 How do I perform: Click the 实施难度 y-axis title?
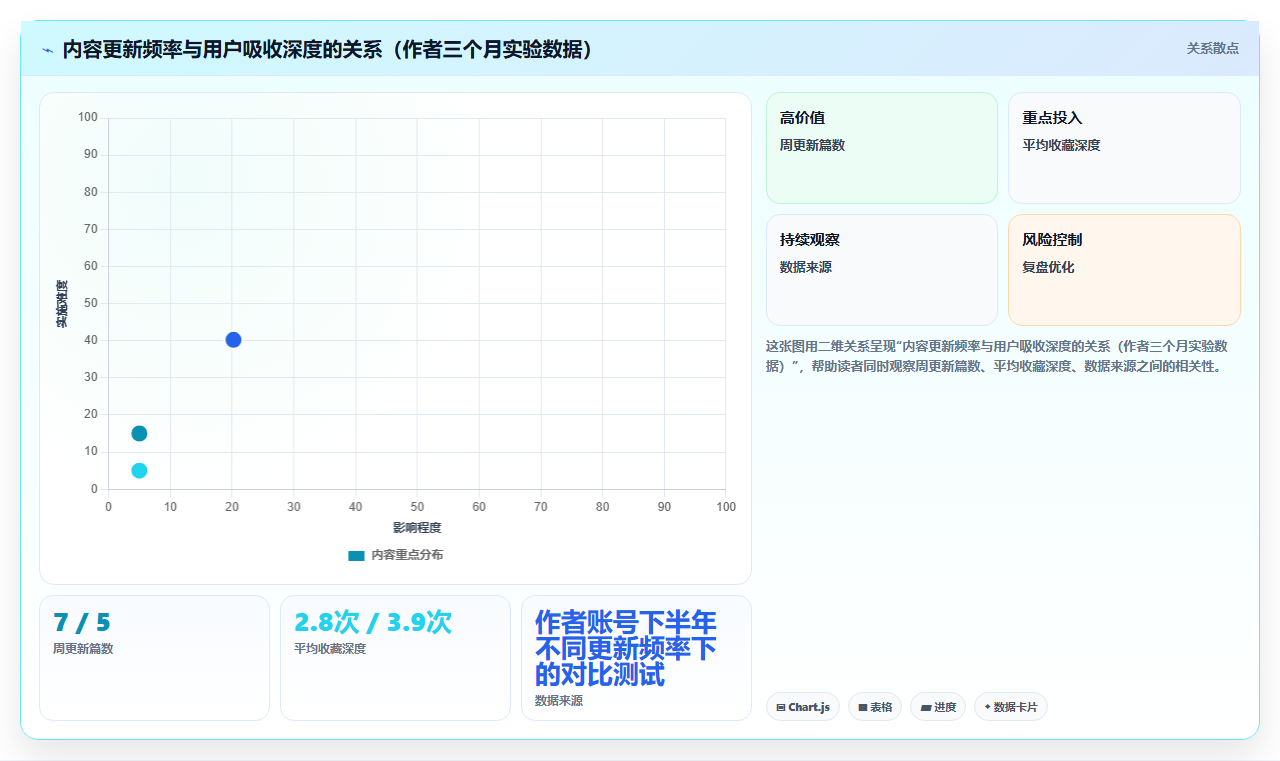(x=62, y=304)
